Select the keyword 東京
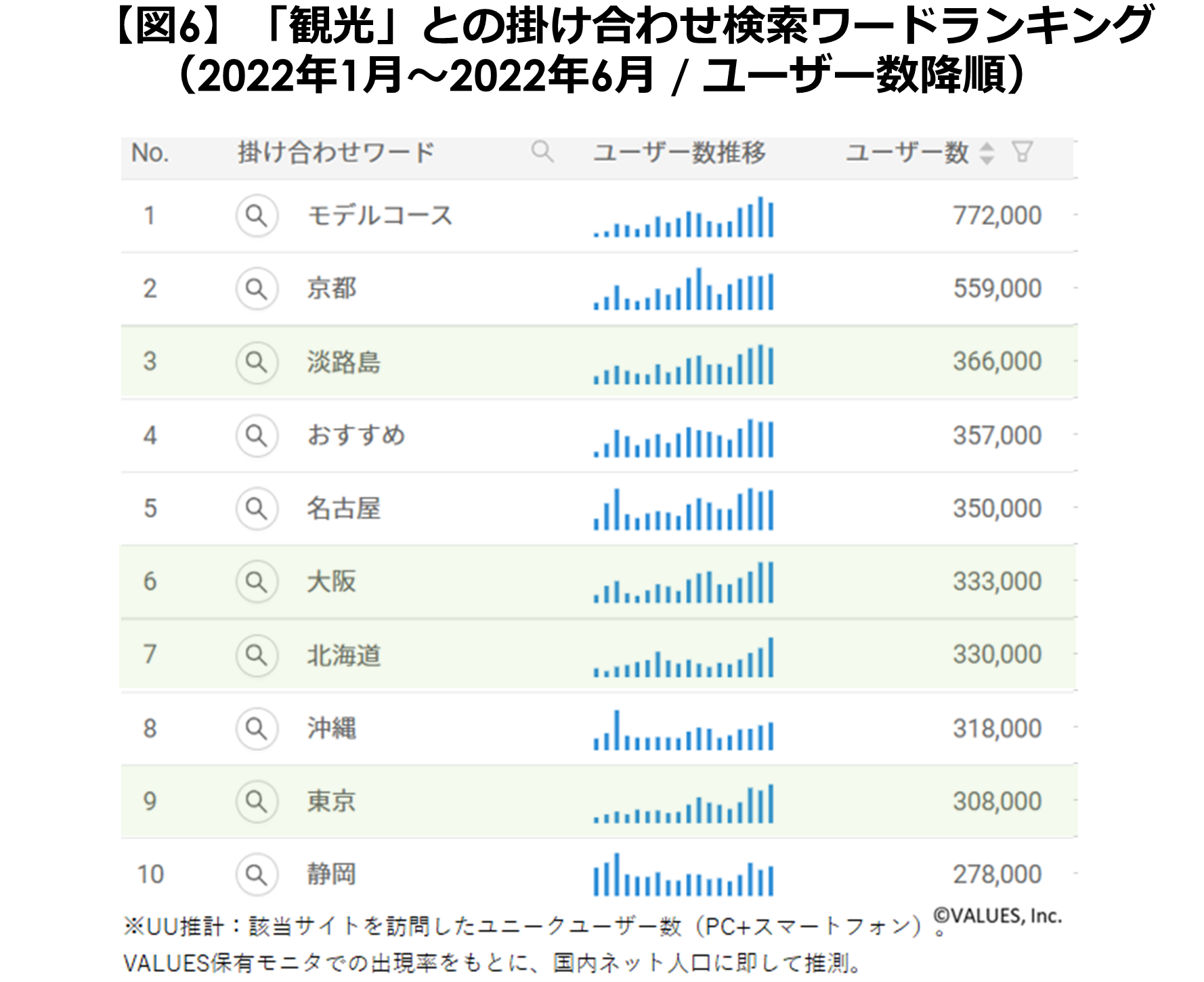Viewport: 1204px width, 982px height. click(331, 802)
